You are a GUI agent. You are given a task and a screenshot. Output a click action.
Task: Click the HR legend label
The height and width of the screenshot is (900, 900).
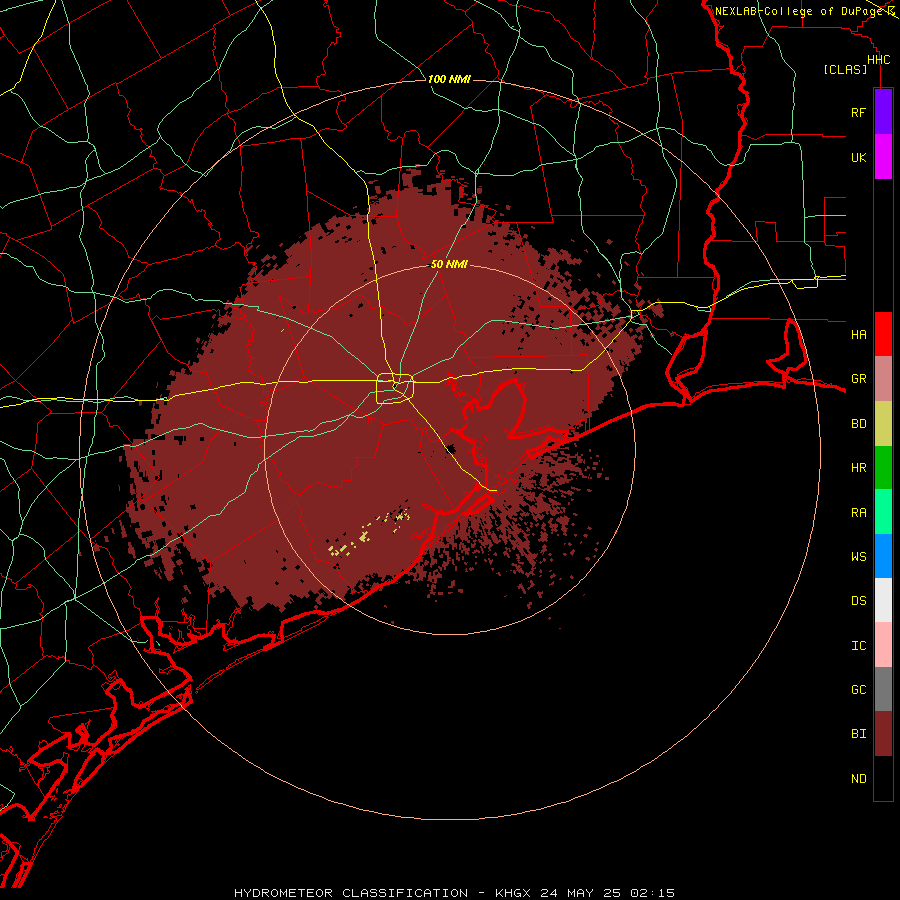pos(858,468)
